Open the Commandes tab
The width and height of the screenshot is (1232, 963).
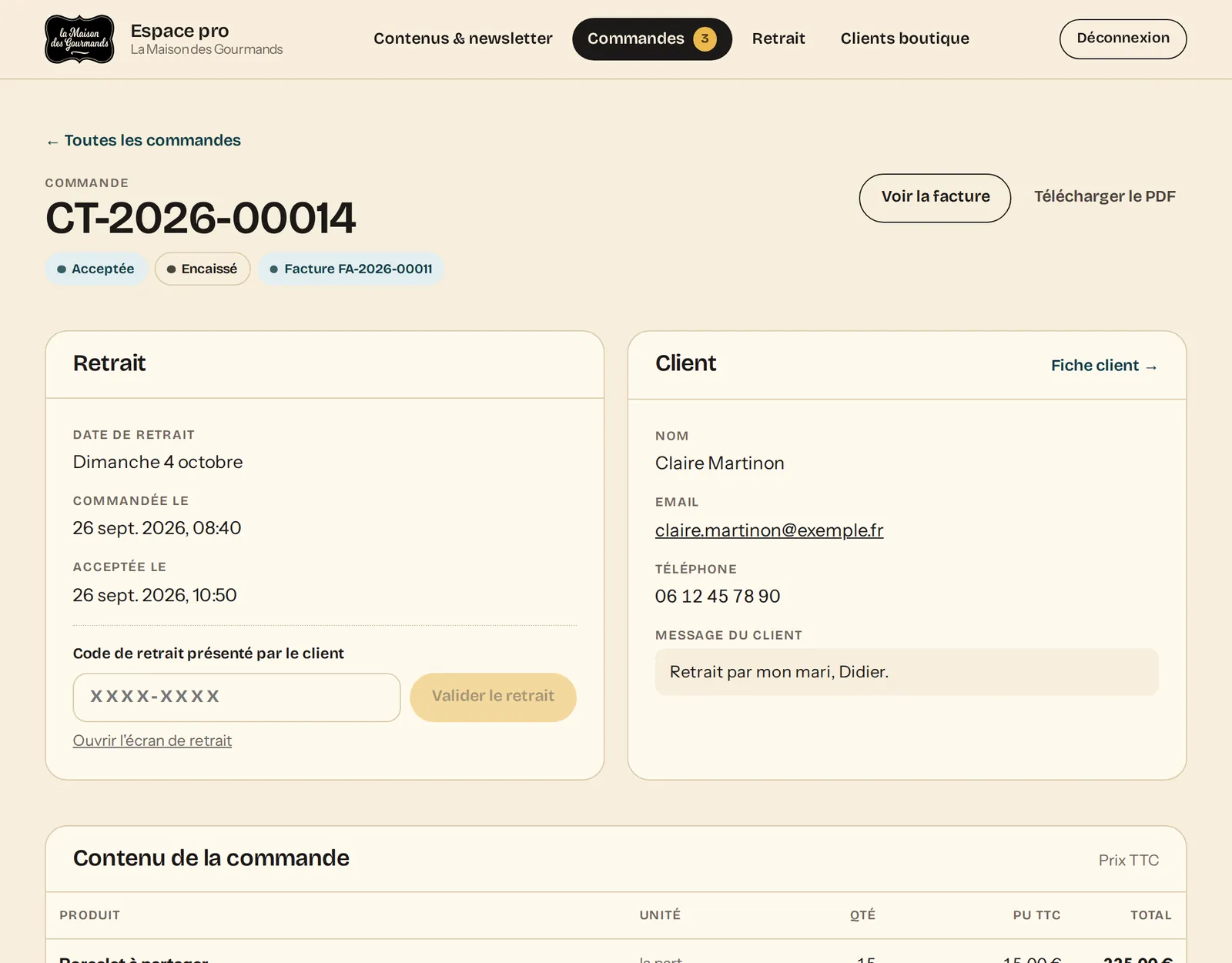[x=651, y=38]
